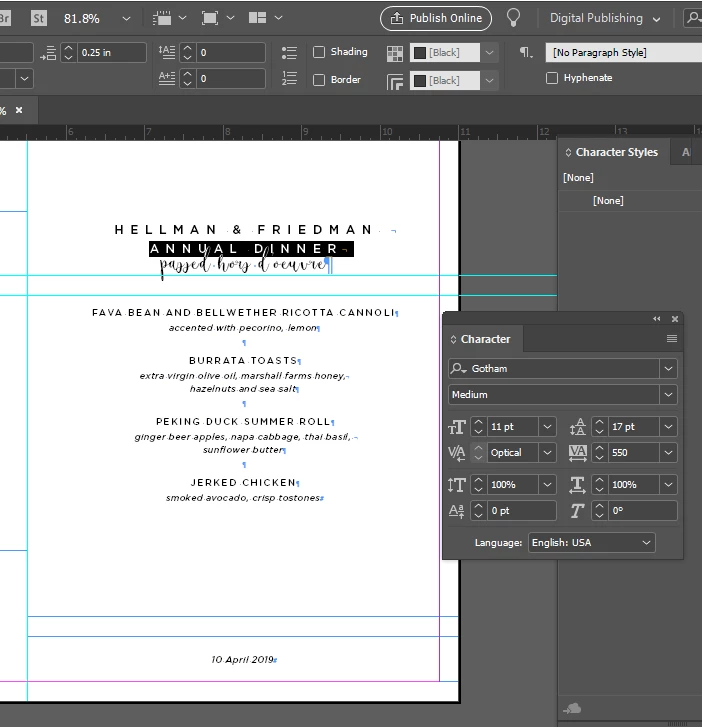Expand the Digital Publishing workspace dropdown
702x727 pixels.
tap(657, 19)
